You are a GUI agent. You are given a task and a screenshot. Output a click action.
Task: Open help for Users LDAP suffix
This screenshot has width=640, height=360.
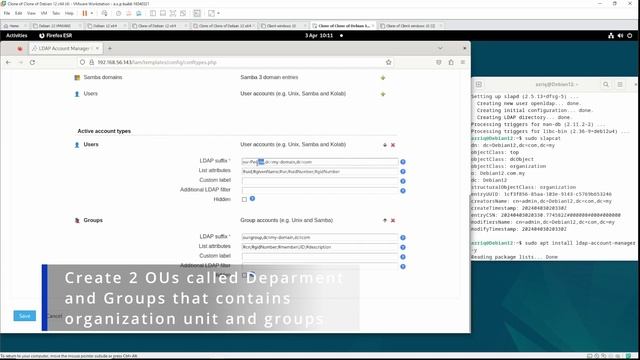pyautogui.click(x=403, y=162)
